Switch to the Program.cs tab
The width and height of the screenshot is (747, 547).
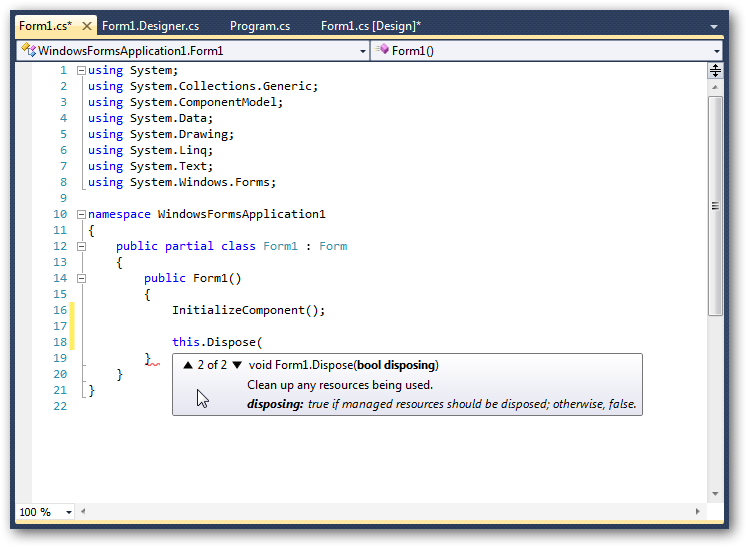click(x=260, y=26)
